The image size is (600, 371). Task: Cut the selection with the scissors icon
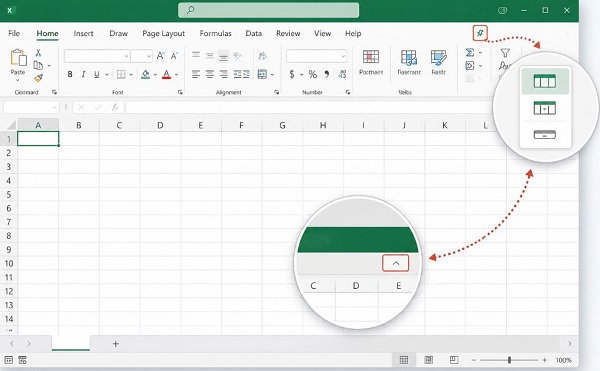pyautogui.click(x=38, y=53)
